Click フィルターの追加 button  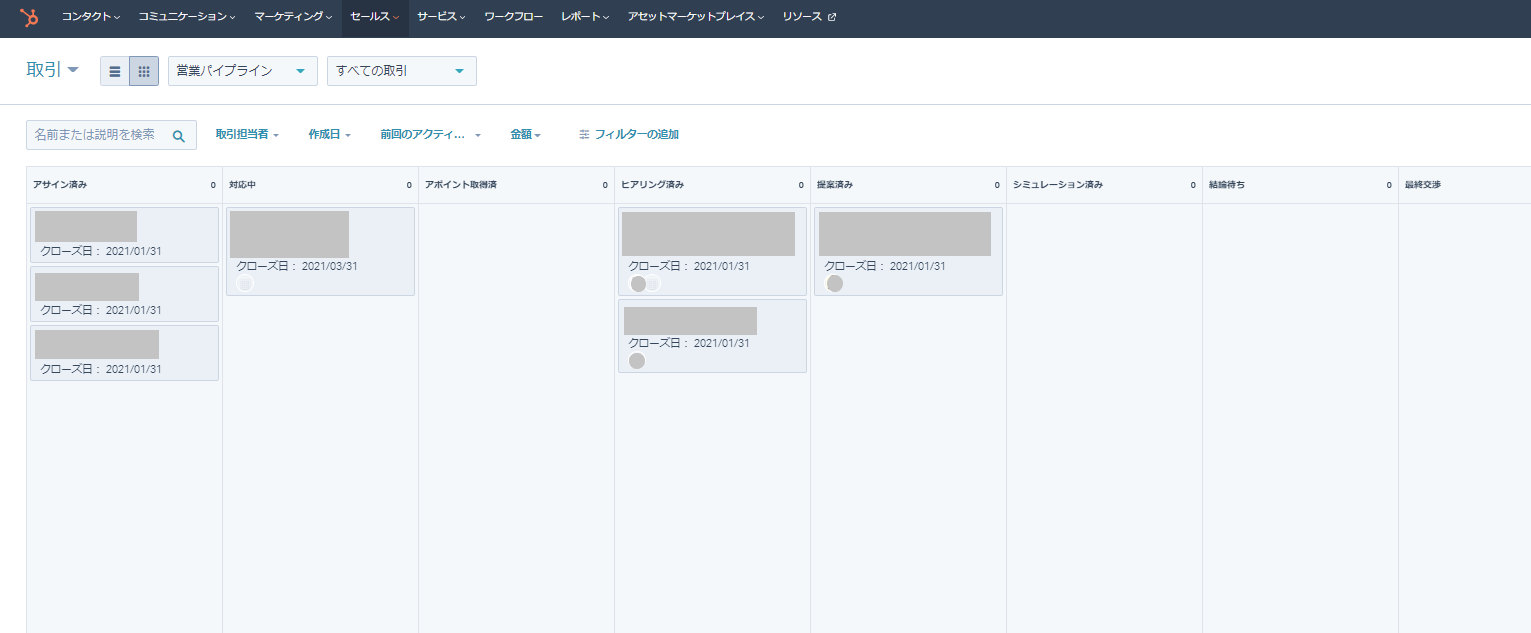tap(629, 135)
